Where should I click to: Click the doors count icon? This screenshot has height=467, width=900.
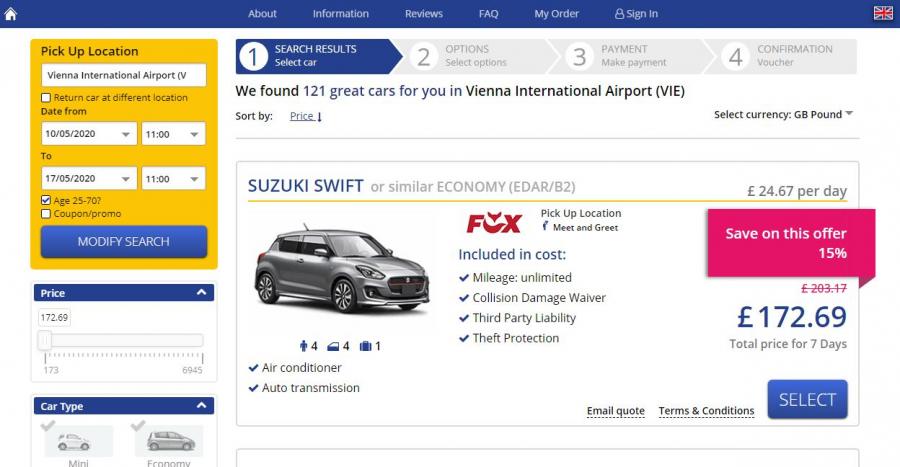click(333, 346)
